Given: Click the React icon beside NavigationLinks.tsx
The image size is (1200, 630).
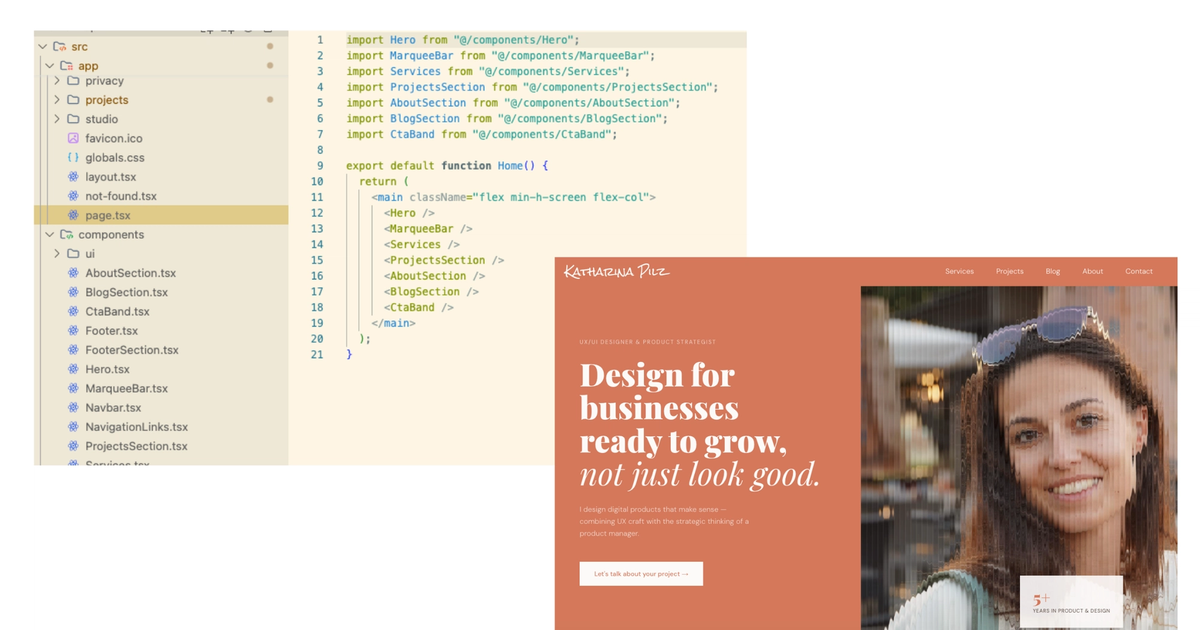Looking at the screenshot, I should click(x=73, y=427).
